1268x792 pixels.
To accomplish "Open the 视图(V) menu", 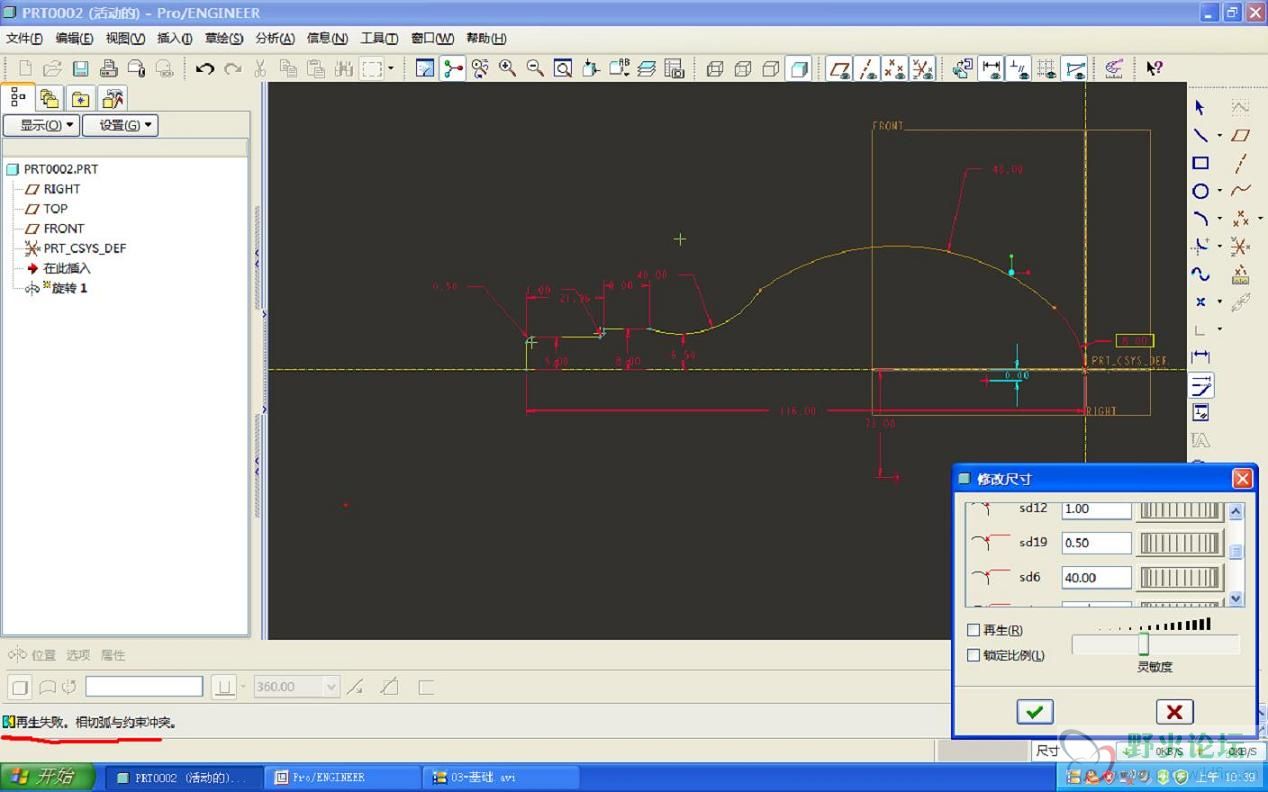I will (125, 38).
